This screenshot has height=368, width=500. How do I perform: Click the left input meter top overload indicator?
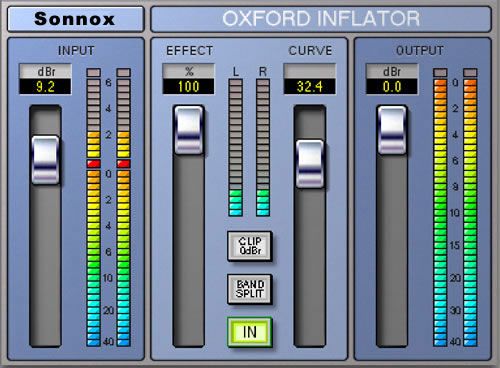94,72
